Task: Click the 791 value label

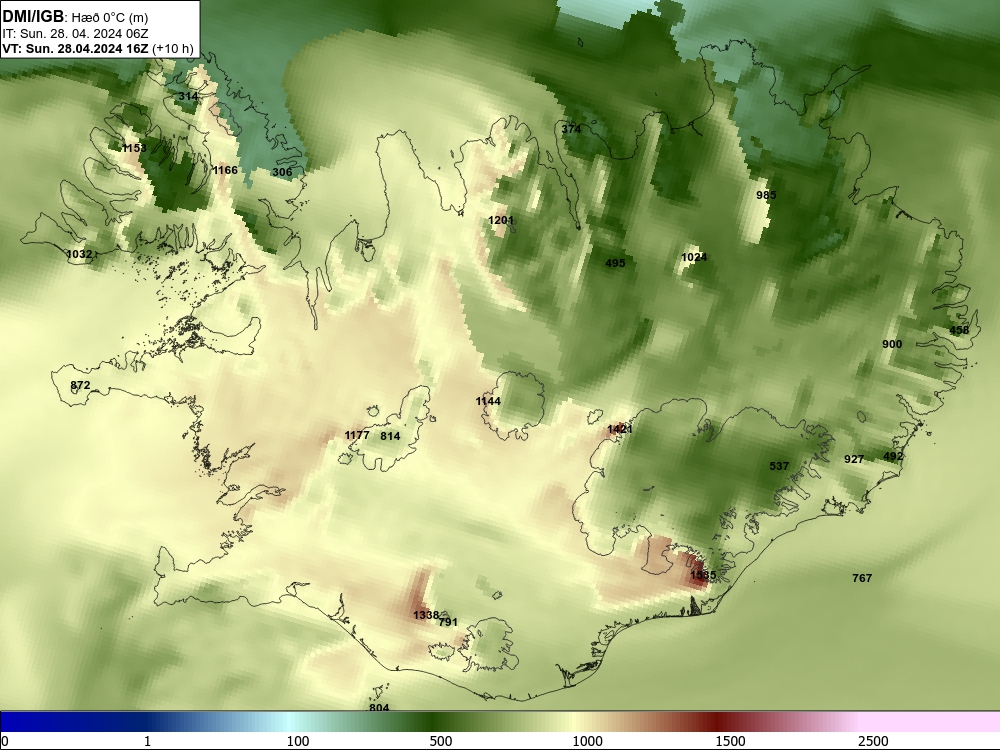Action: click(x=448, y=622)
